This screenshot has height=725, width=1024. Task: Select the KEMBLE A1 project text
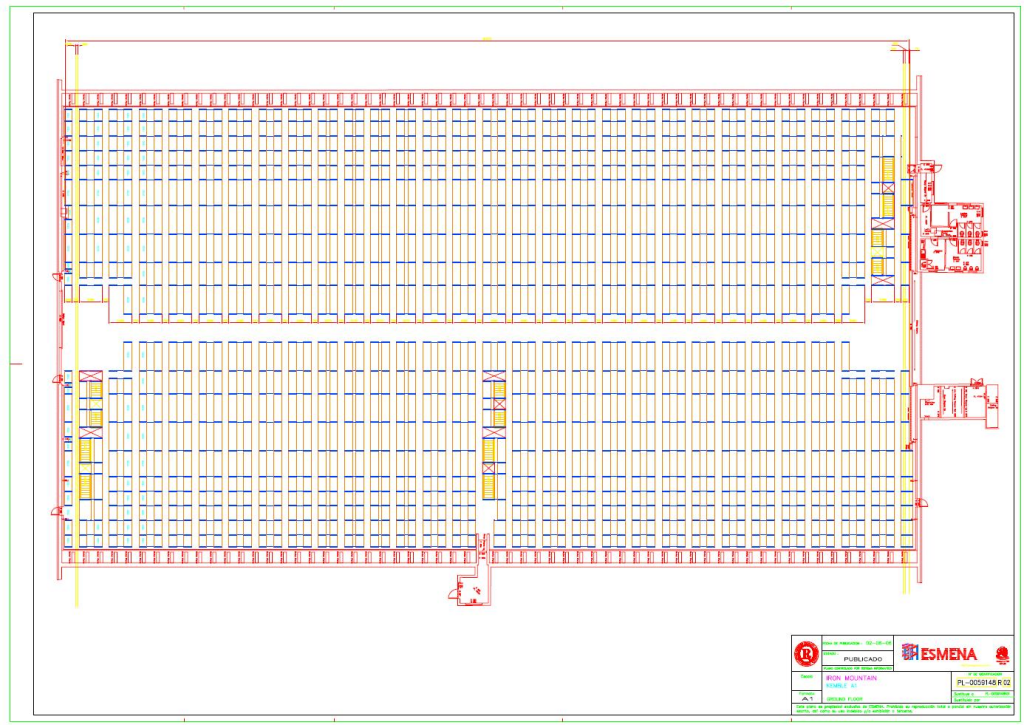[x=841, y=686]
